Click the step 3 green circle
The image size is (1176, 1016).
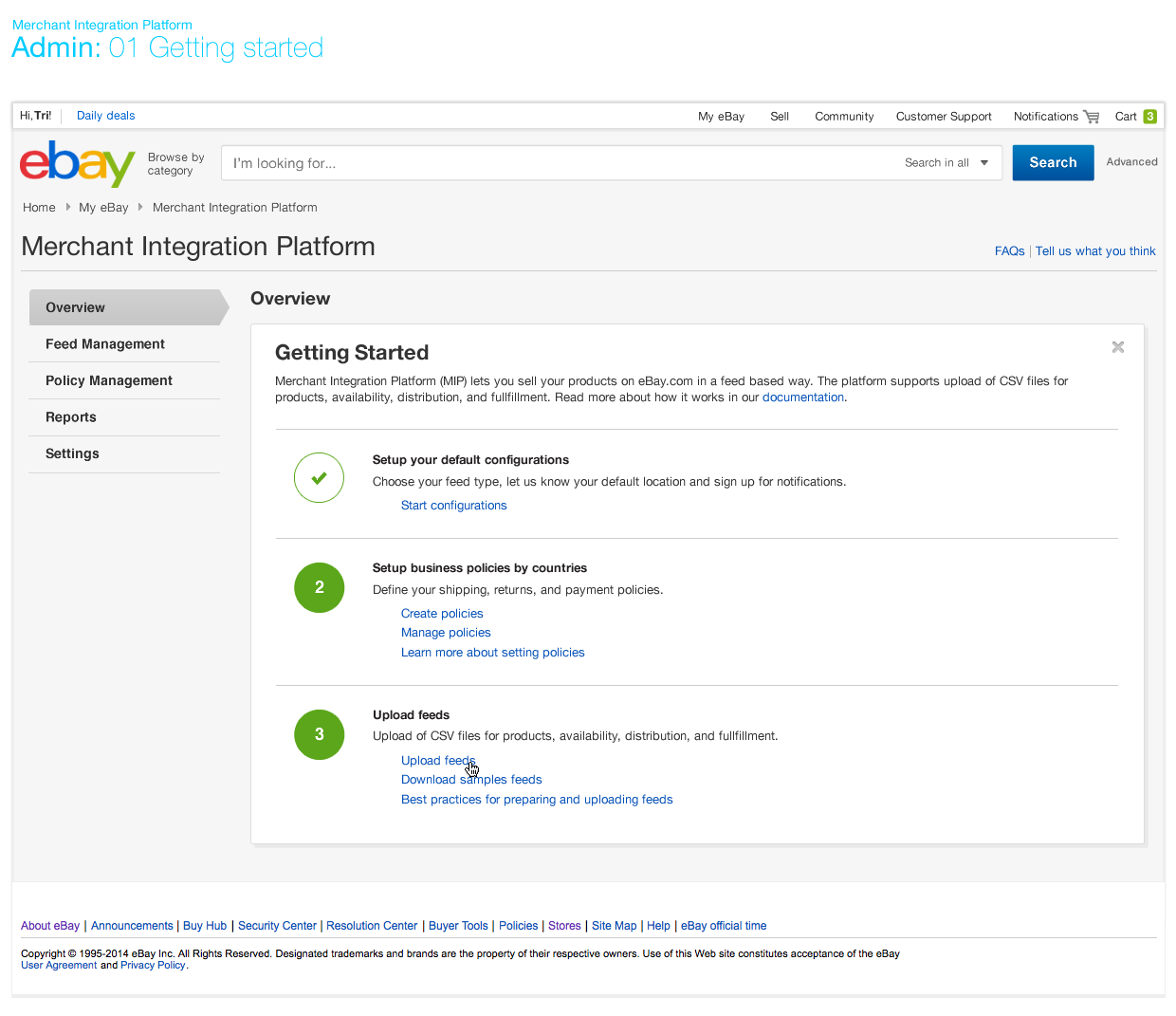(x=319, y=734)
